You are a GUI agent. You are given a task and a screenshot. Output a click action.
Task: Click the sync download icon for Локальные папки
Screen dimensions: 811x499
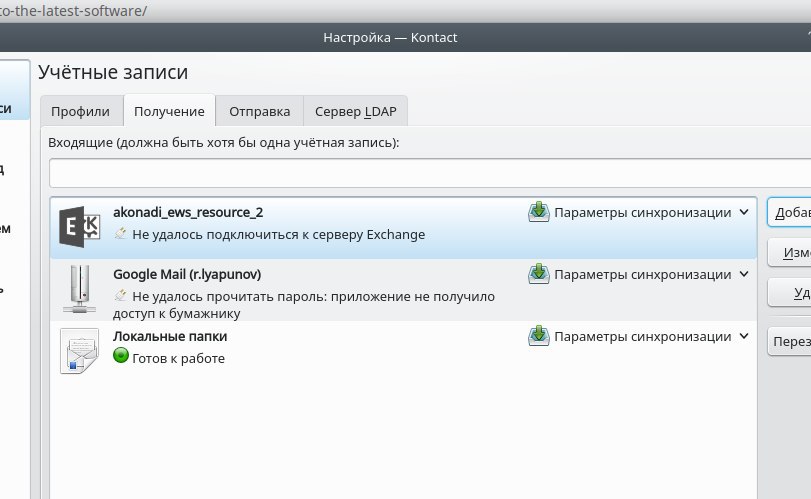(x=539, y=336)
